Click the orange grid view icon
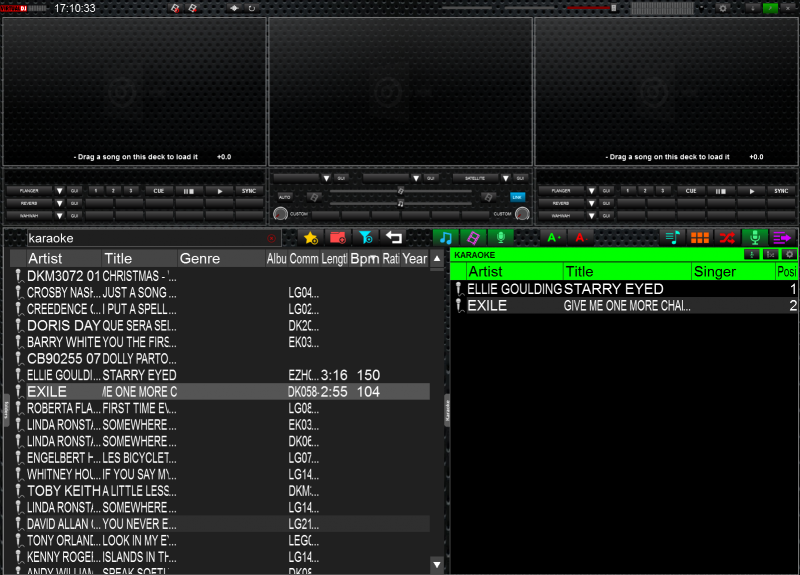The height and width of the screenshot is (575, 800). click(700, 238)
